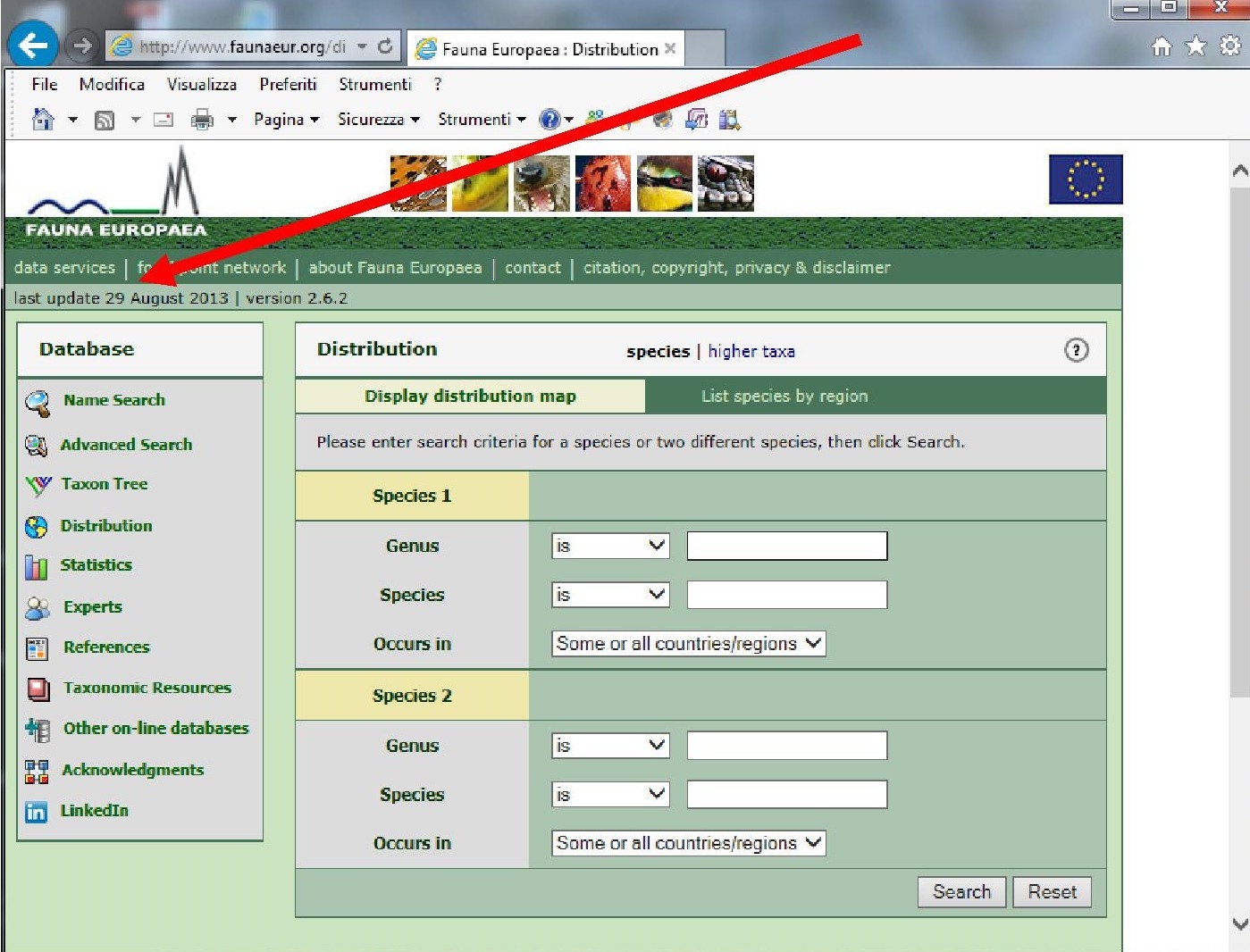Screen dimensions: 1250x952
Task: Click the Distribution globe icon in sidebar
Action: click(x=37, y=527)
